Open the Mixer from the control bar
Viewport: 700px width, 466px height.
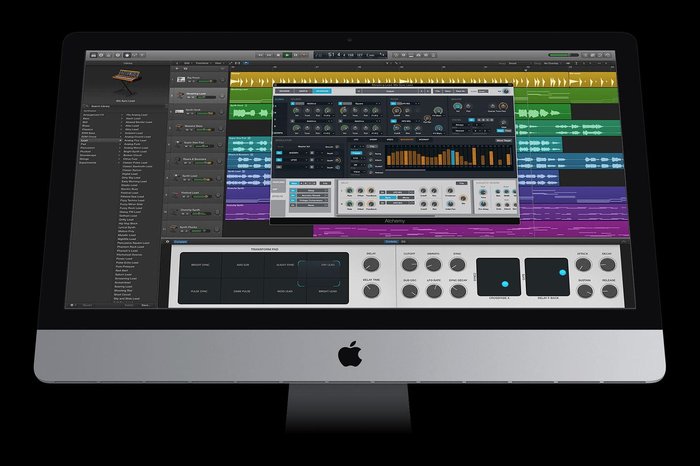point(134,55)
